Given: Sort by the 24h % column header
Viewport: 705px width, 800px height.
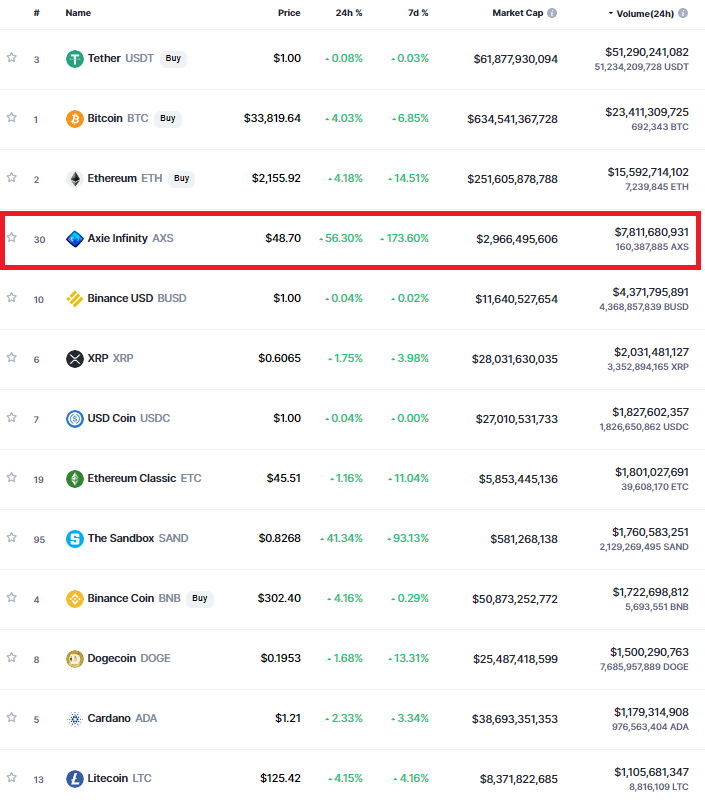Looking at the screenshot, I should pos(349,13).
